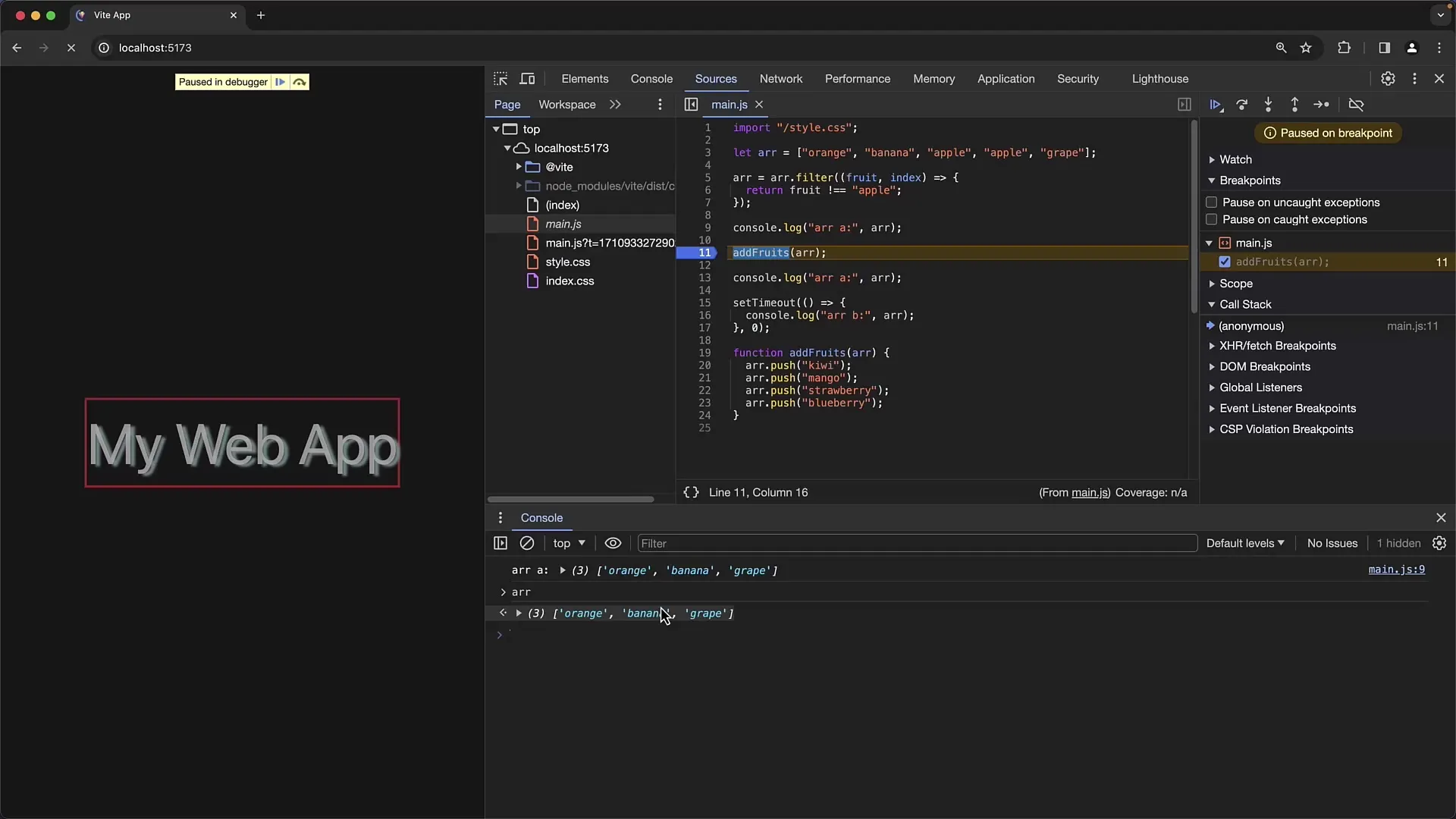Uncheck the addFruits(arr) breakpoint
The image size is (1456, 819).
point(1225,262)
